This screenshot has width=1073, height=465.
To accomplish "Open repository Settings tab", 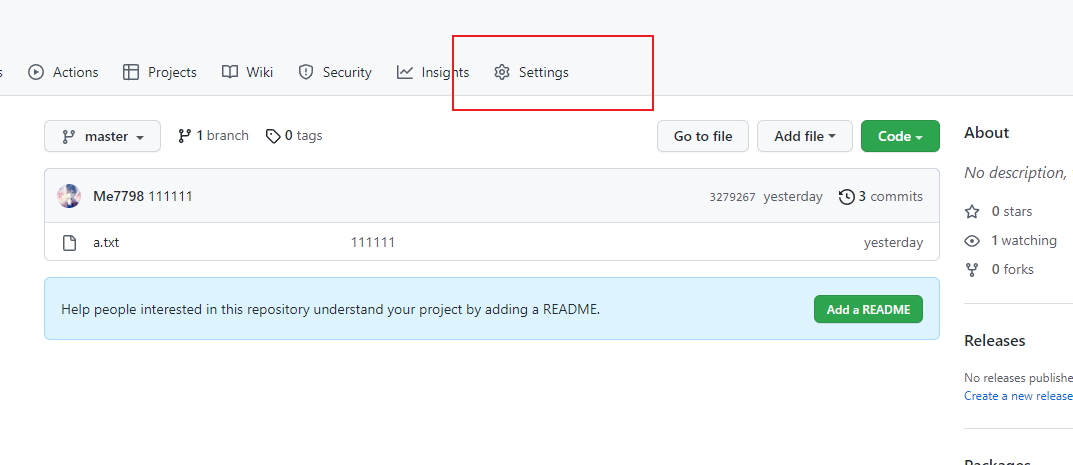I will [x=531, y=72].
